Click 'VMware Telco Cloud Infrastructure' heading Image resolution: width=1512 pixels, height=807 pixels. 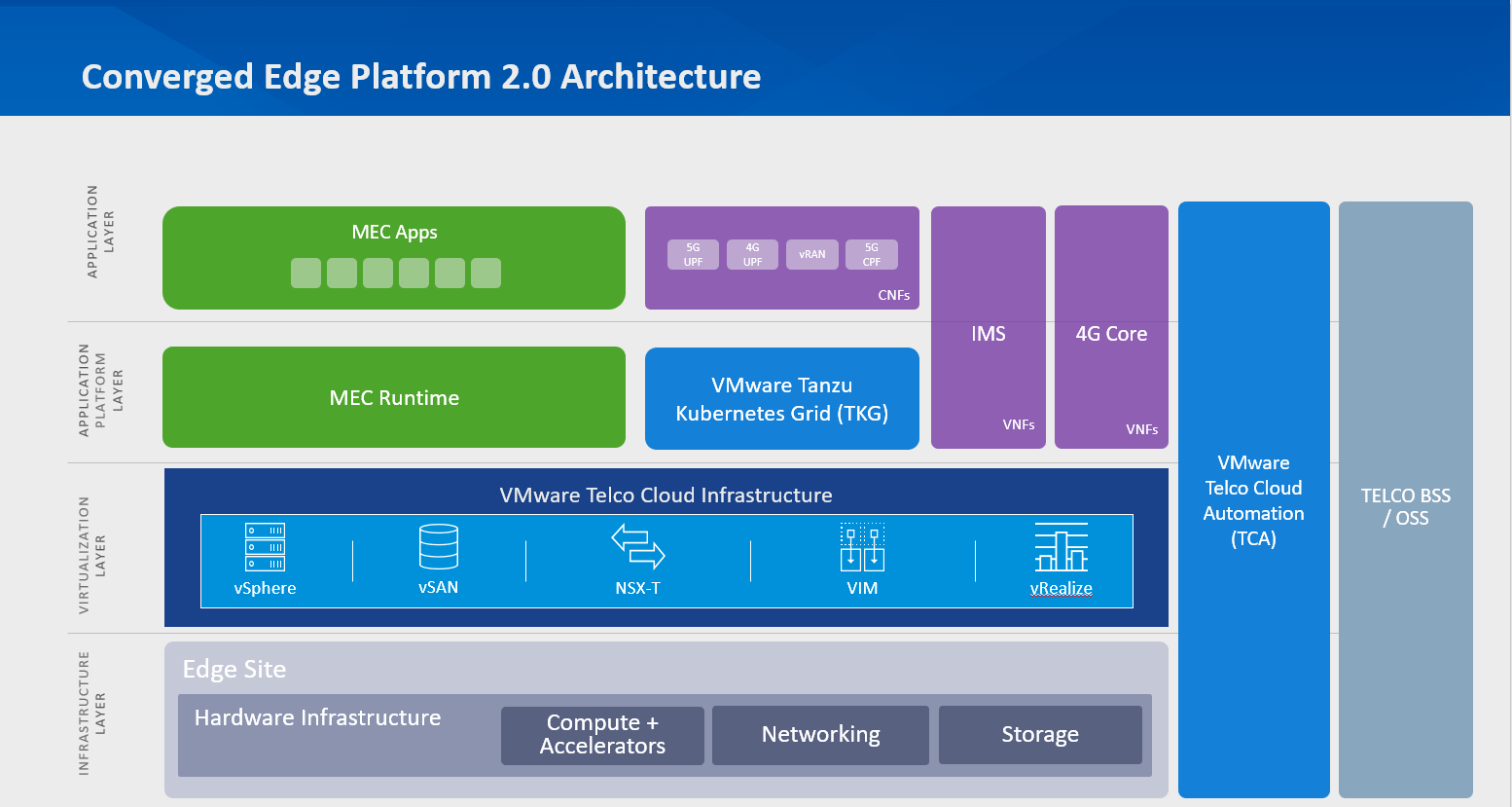click(x=666, y=495)
